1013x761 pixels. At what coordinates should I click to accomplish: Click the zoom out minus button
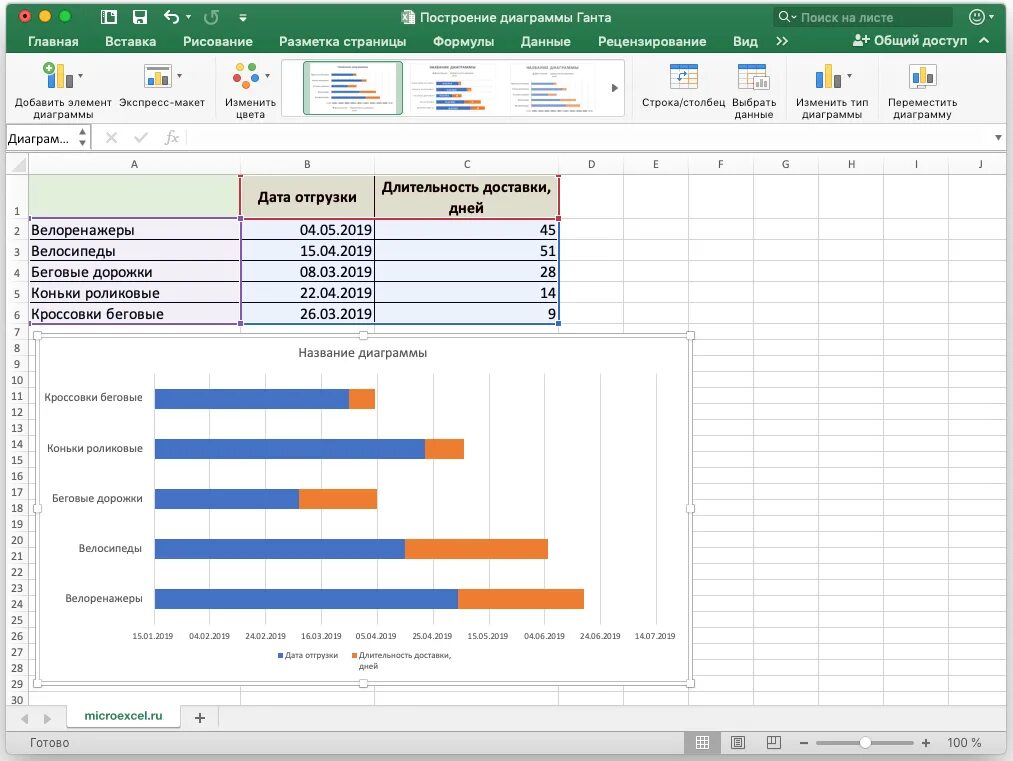(x=804, y=743)
